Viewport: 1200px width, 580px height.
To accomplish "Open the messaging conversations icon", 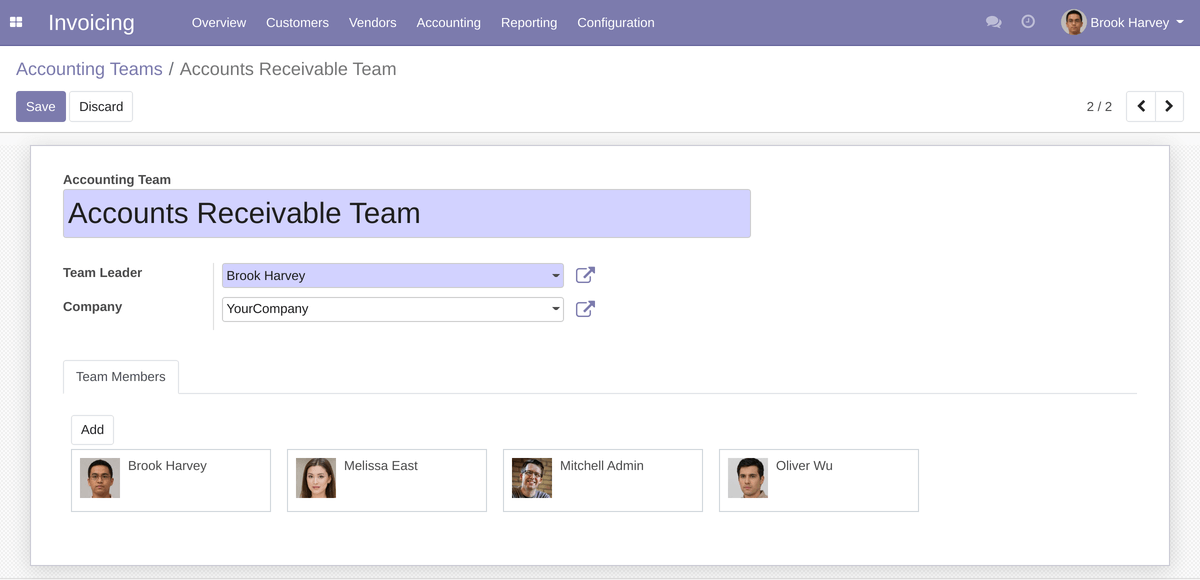I will 993,22.
